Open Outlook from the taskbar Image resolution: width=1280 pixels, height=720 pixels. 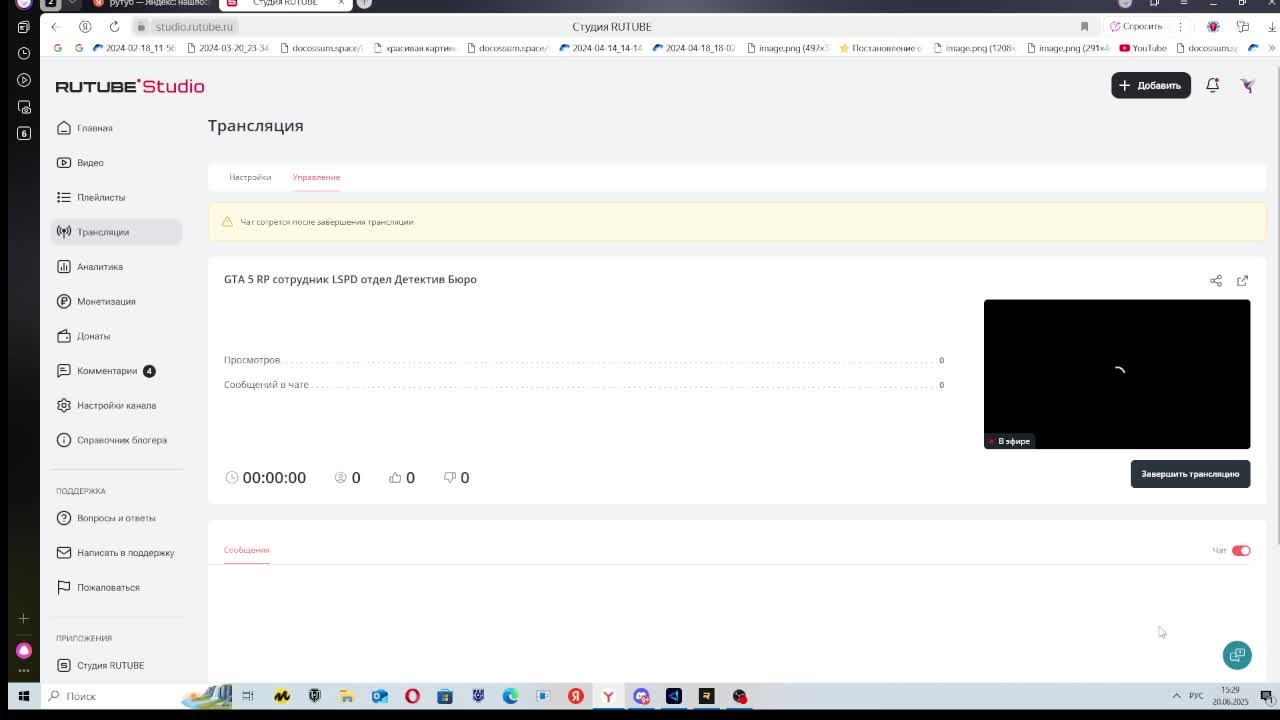click(379, 696)
